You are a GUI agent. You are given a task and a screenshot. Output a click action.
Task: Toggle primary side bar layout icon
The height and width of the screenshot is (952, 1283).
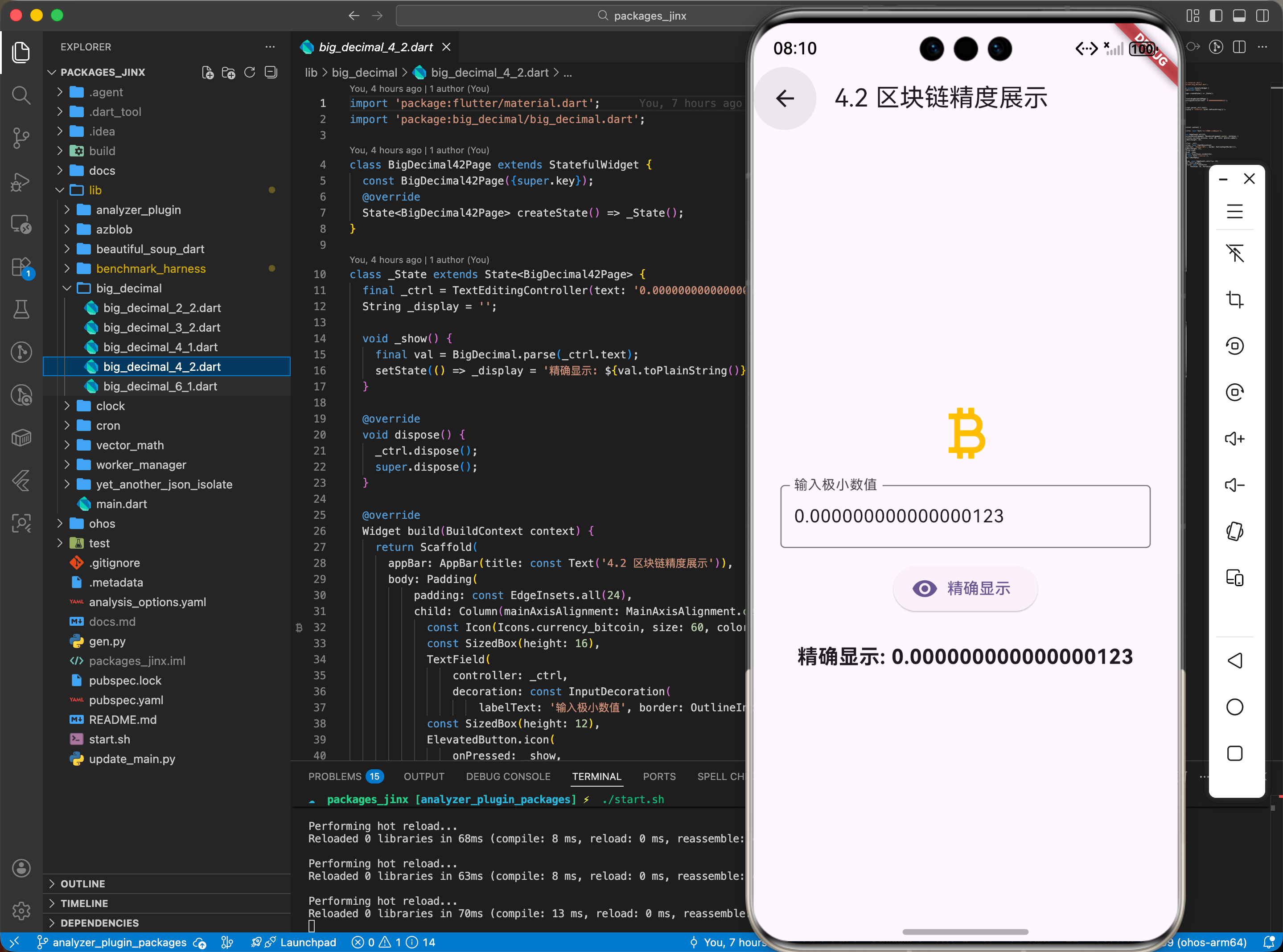[x=1216, y=16]
